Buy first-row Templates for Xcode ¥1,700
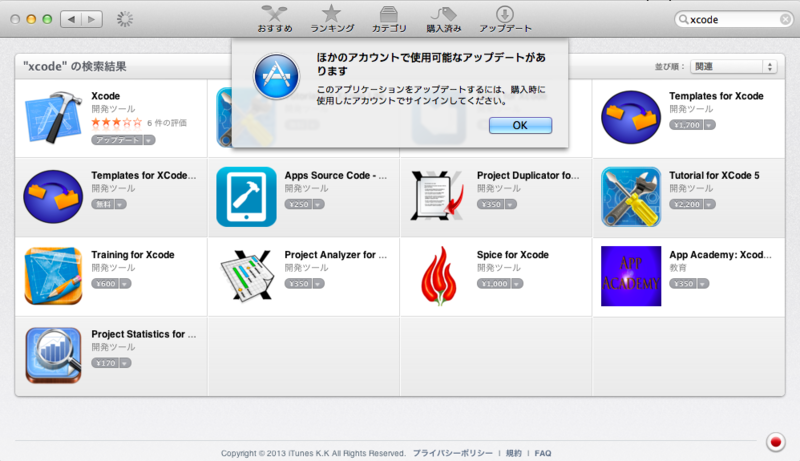 [686, 125]
